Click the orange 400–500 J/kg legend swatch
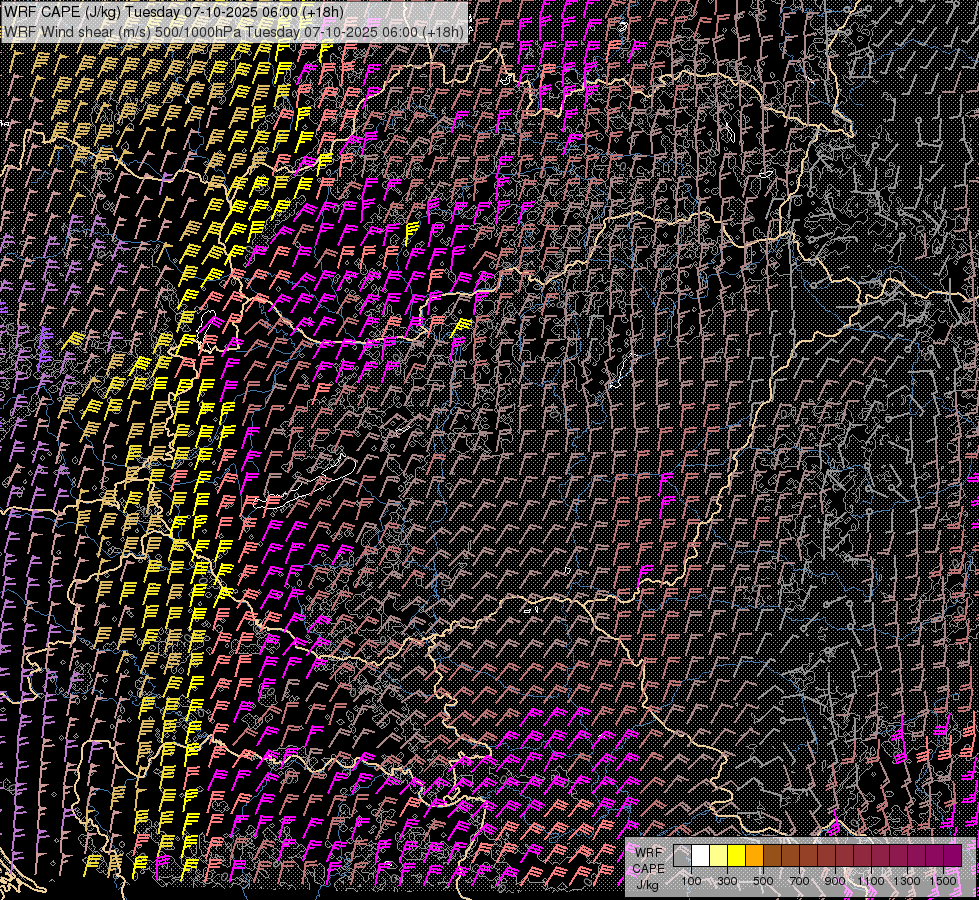Screen dimensions: 979x900 (754, 856)
